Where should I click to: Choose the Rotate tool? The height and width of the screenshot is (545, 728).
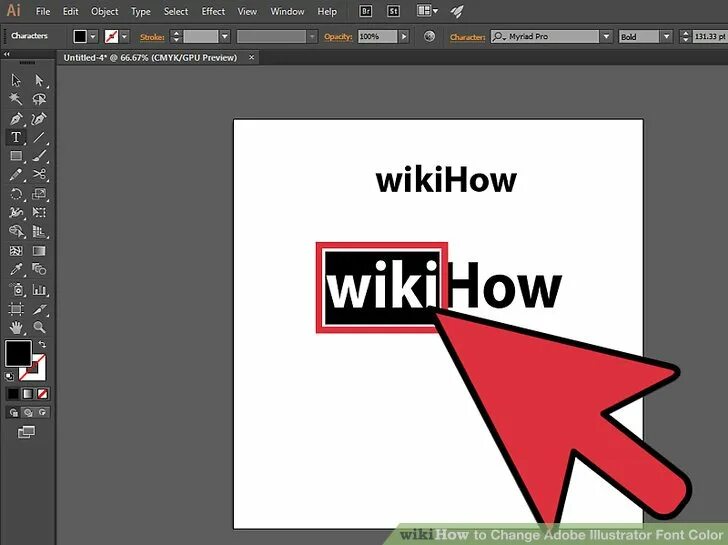(x=16, y=194)
